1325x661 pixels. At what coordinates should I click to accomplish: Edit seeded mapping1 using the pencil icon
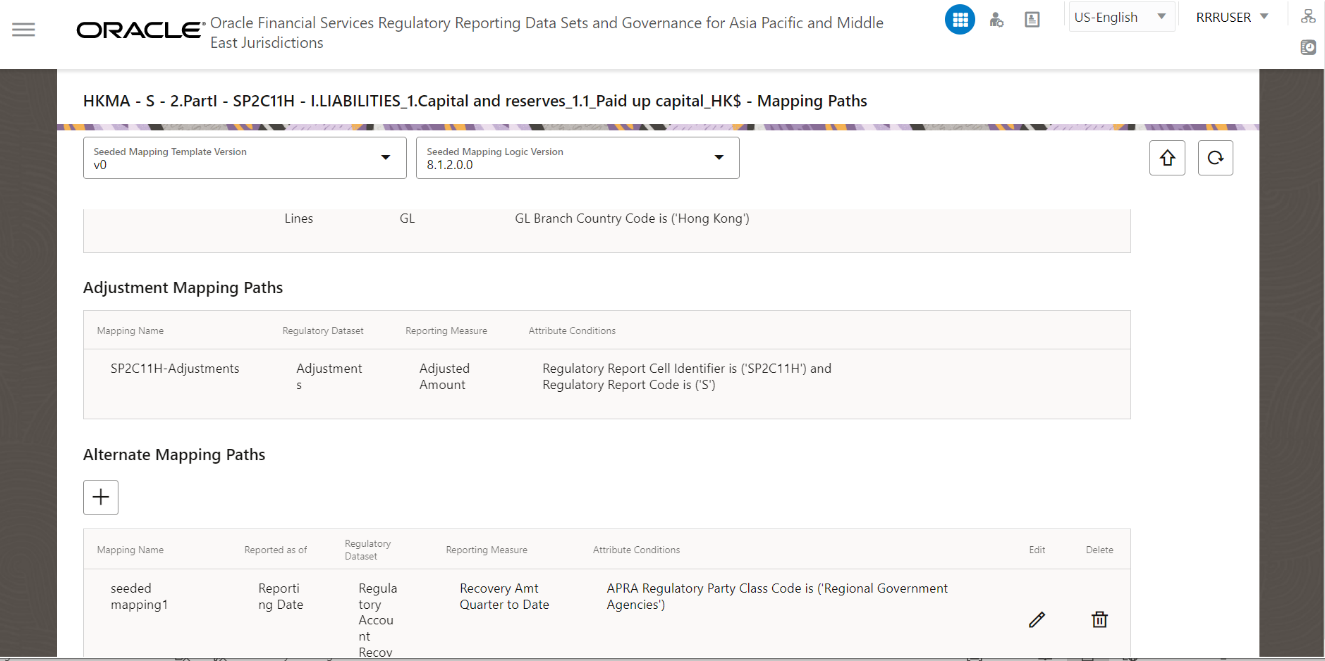1036,619
